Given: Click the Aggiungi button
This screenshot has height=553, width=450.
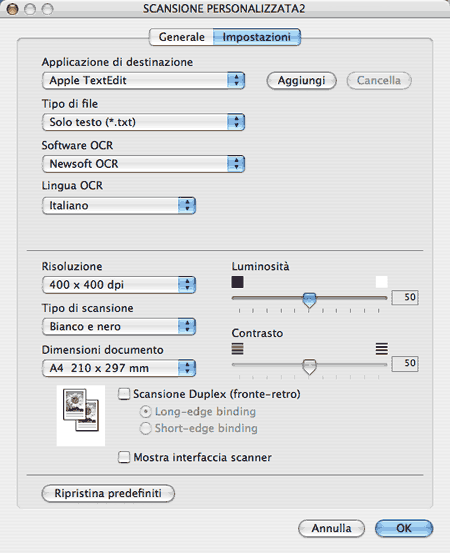Looking at the screenshot, I should click(x=302, y=81).
